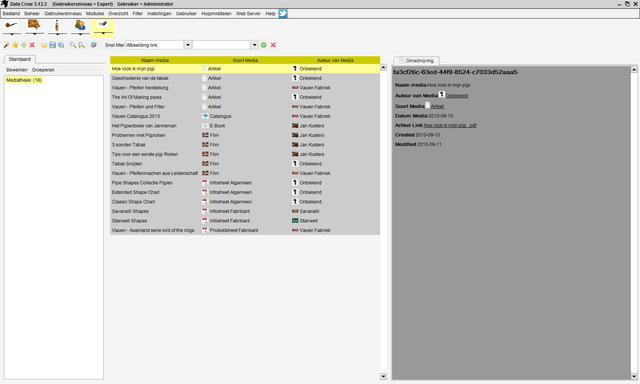Click the copy documents toolbar icon
This screenshot has width=640, height=384.
61,45
